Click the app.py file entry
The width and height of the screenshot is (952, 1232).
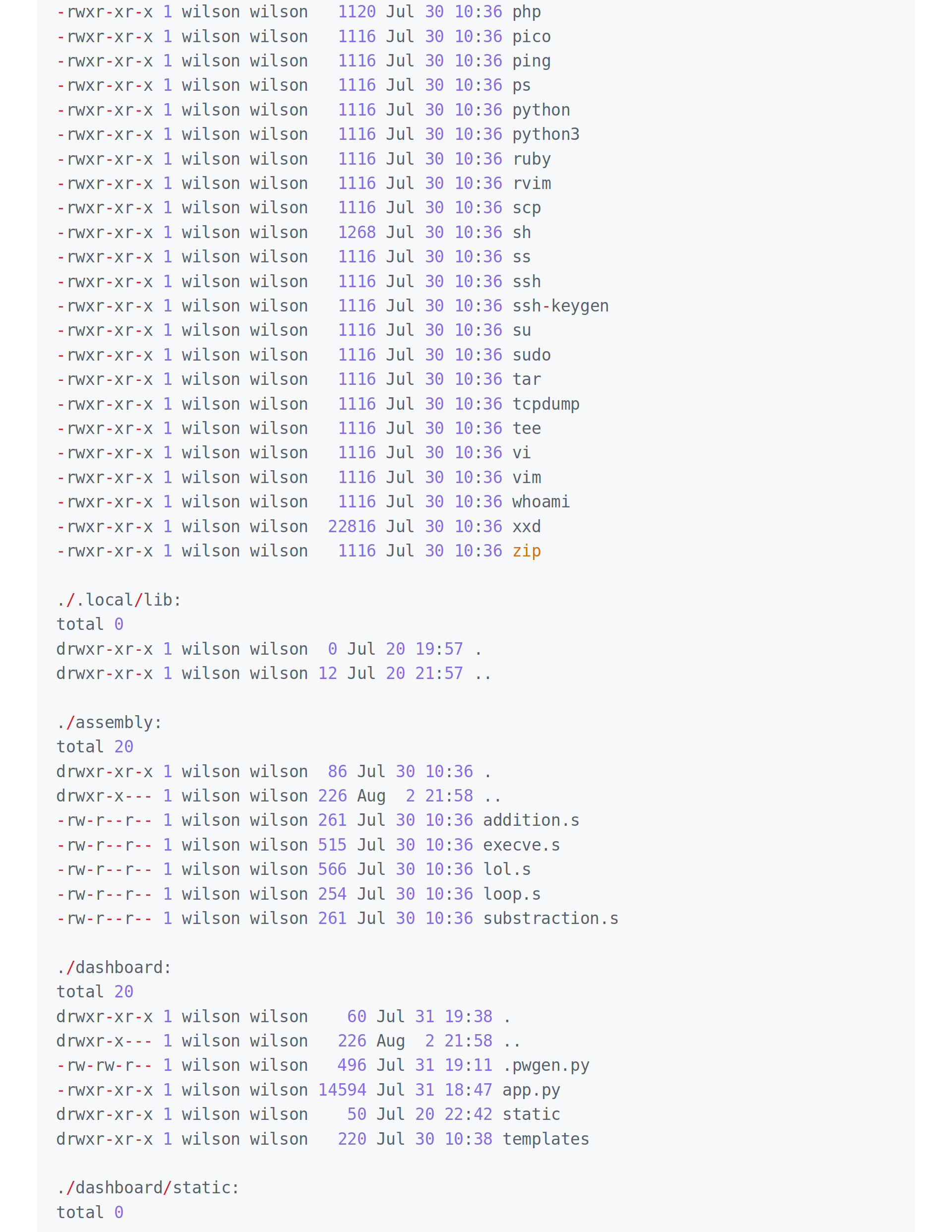531,1090
